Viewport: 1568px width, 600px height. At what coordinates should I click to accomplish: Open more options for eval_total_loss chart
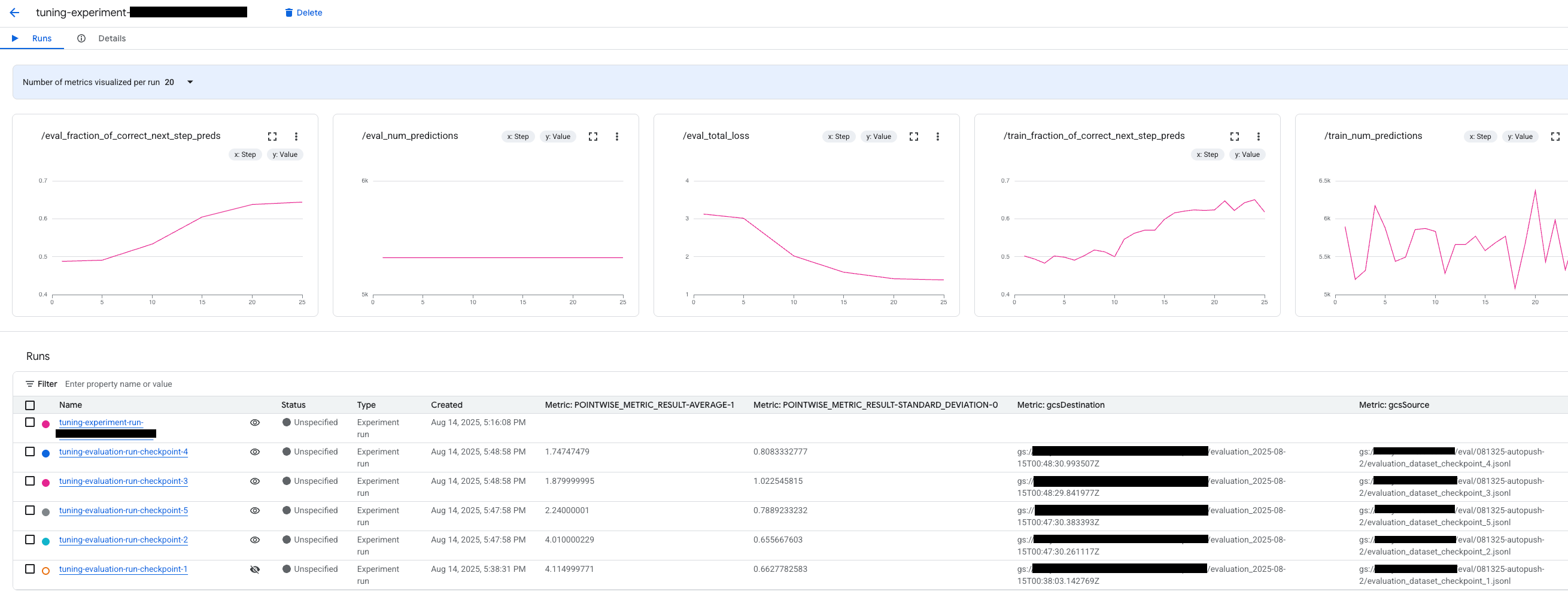(x=937, y=137)
